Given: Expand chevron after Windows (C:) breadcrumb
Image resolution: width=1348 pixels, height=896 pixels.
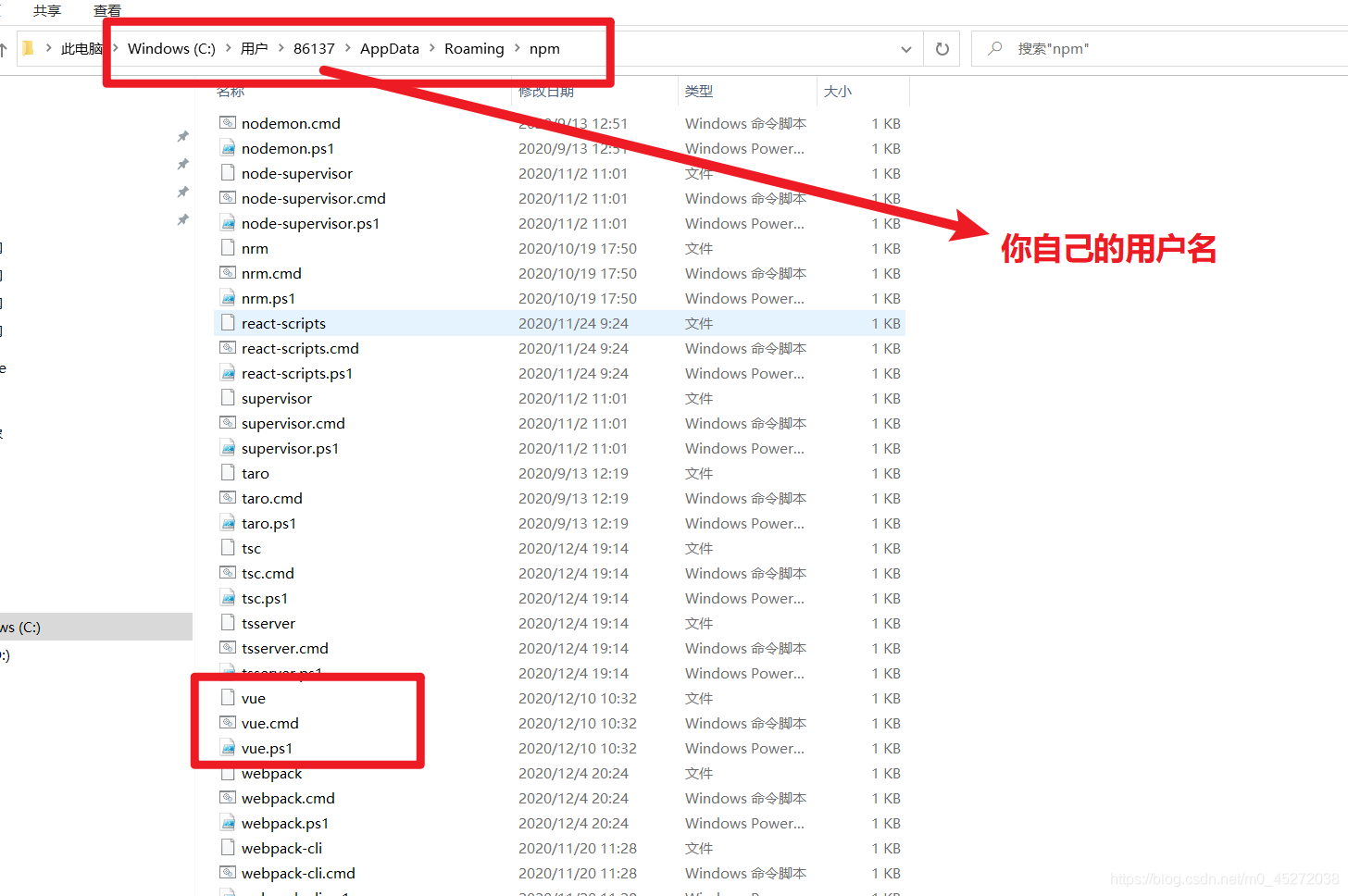Looking at the screenshot, I should coord(229,48).
